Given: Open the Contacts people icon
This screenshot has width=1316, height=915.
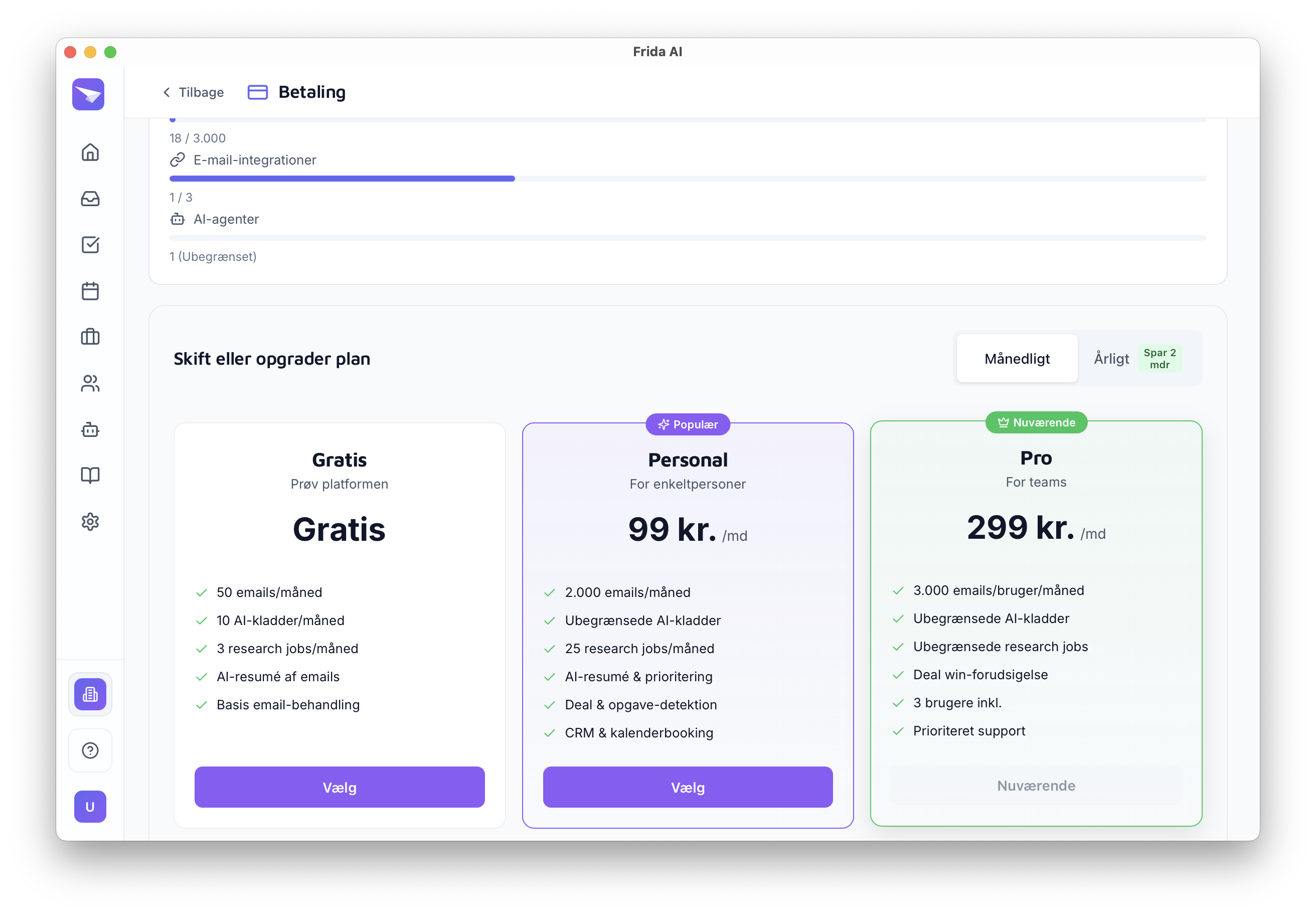Looking at the screenshot, I should 90,384.
